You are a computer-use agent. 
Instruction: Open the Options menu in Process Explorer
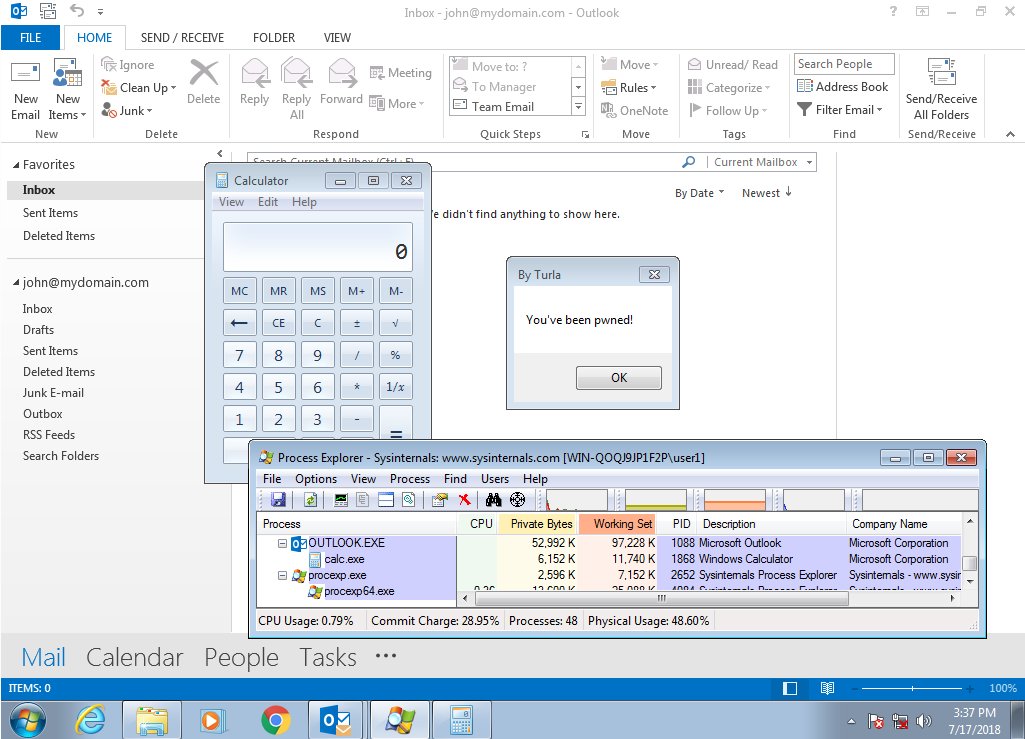click(x=316, y=479)
